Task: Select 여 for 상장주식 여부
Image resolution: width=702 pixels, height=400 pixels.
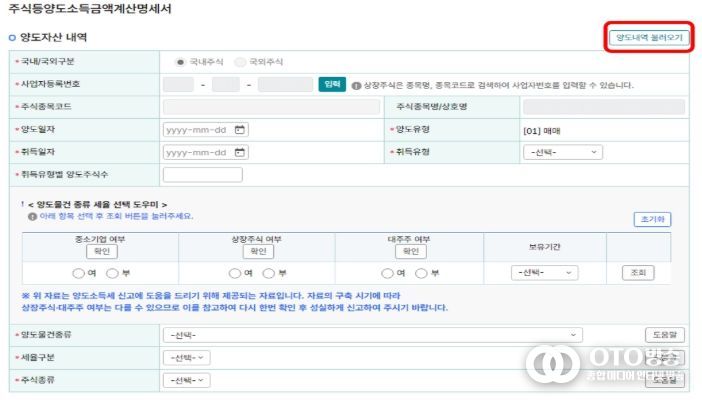Action: click(x=235, y=273)
